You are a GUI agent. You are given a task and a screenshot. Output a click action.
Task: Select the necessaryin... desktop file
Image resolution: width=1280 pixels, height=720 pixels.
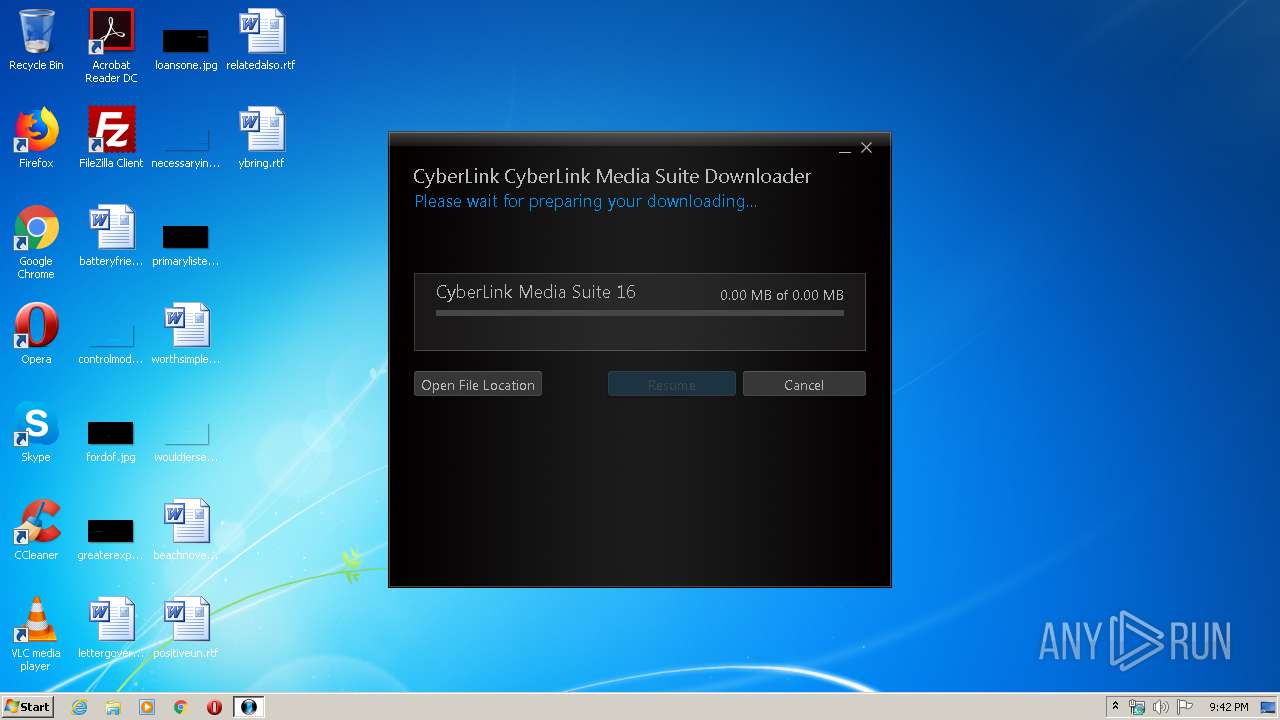[186, 146]
